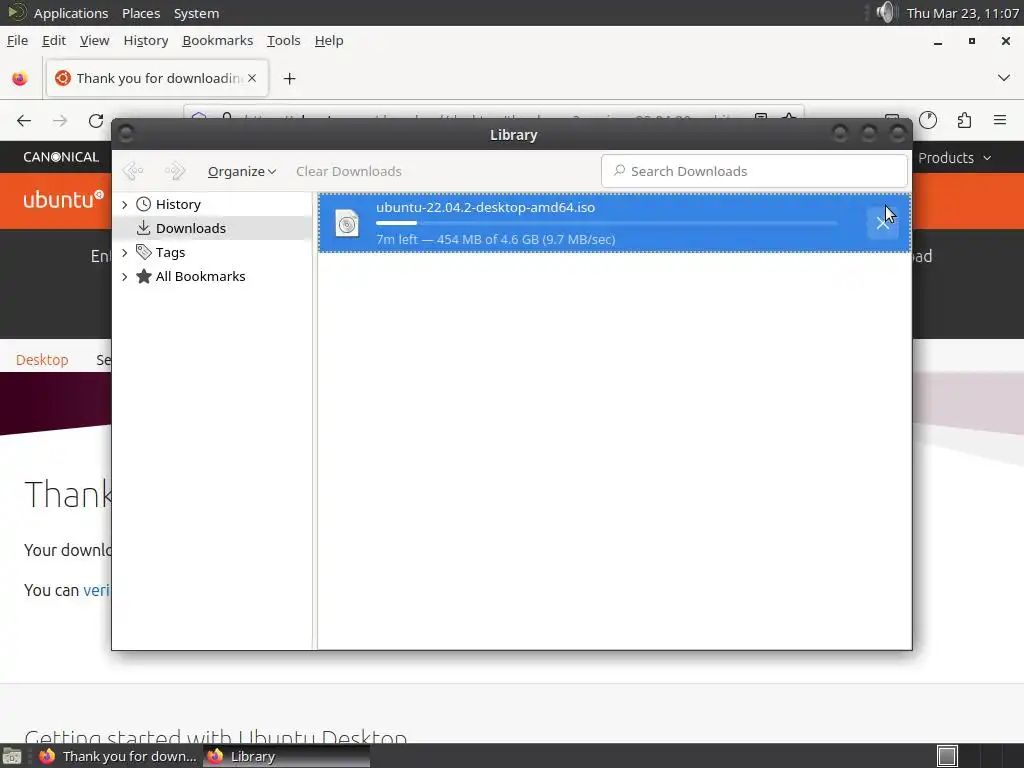Image resolution: width=1024 pixels, height=768 pixels.
Task: Focus the Search Downloads field
Action: (754, 171)
